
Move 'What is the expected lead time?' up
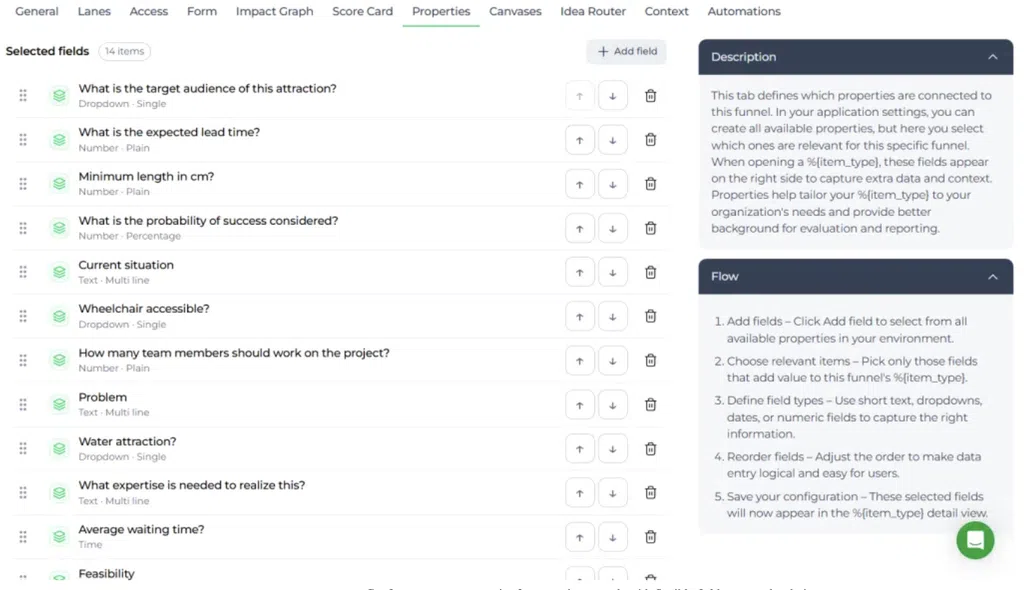(579, 140)
